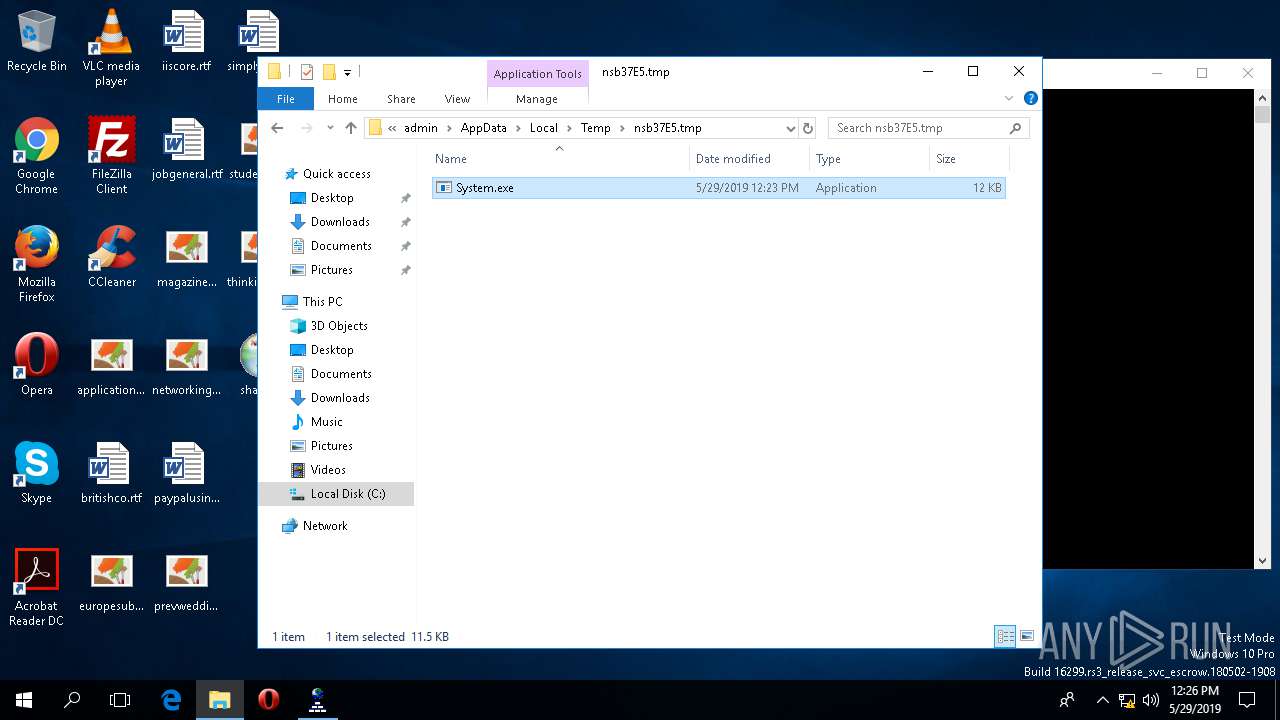
Task: Open Opera from the taskbar
Action: [268, 700]
